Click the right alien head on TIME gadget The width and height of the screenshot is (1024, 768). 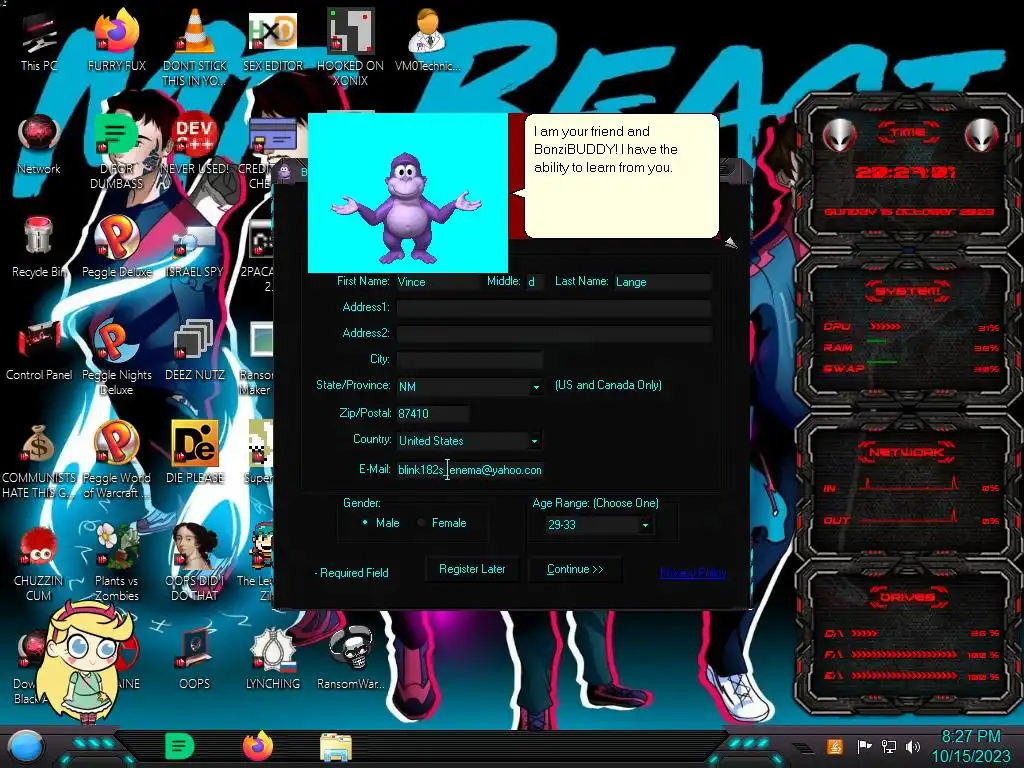(982, 136)
